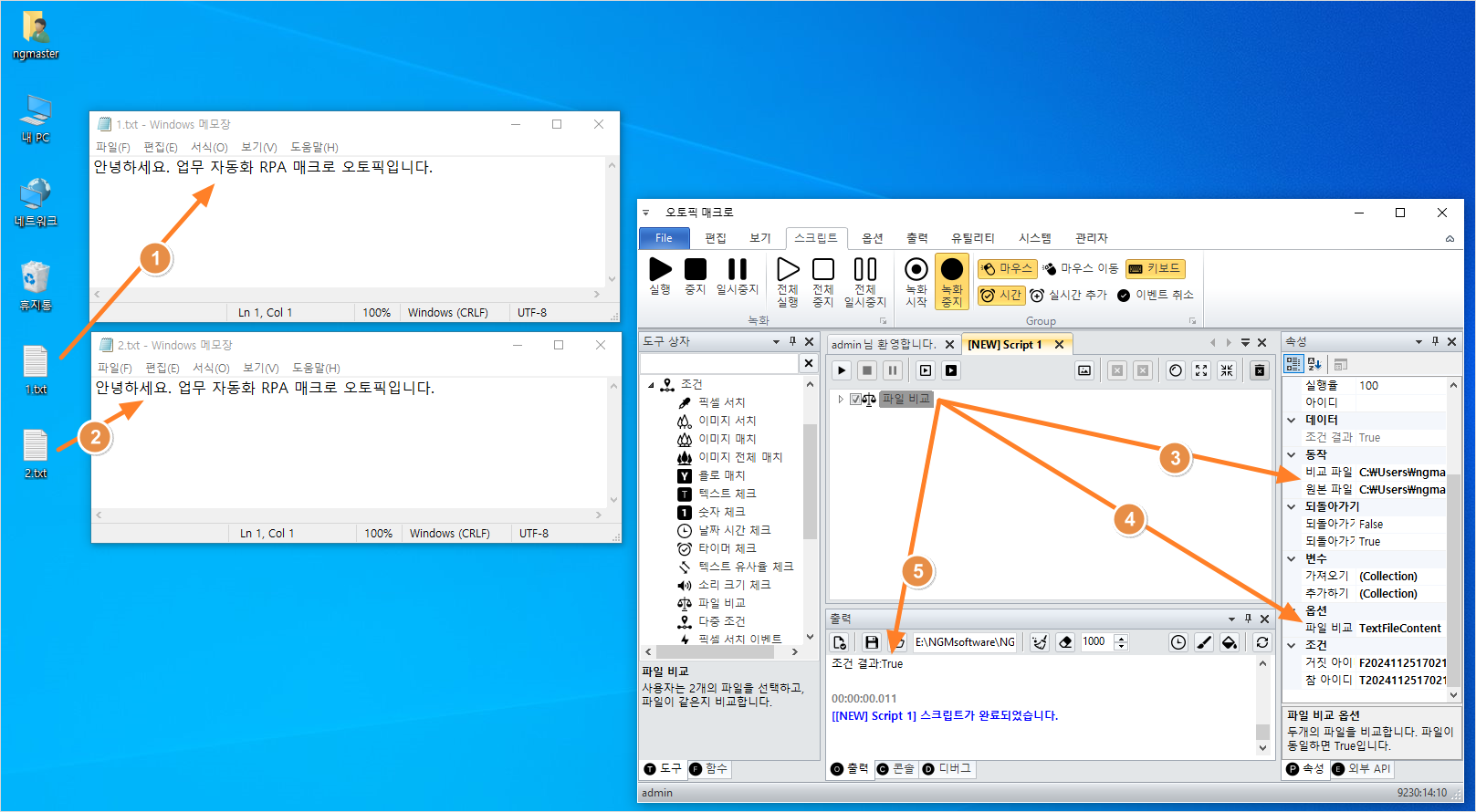Open the 편집 ribbon tab

coord(716,238)
